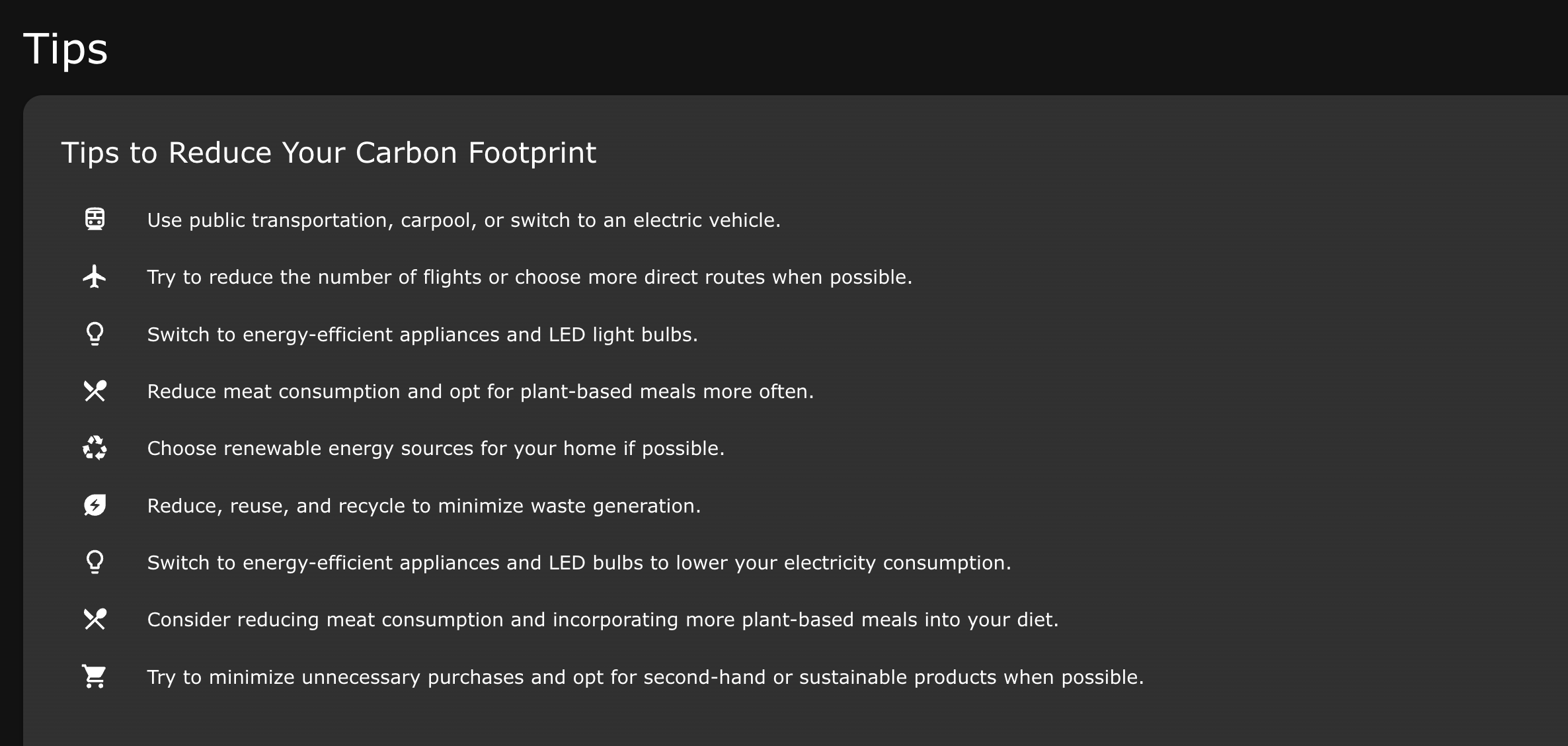Select the tip about lowering electricity consumption
The width and height of the screenshot is (1568, 746).
pyautogui.click(x=579, y=563)
